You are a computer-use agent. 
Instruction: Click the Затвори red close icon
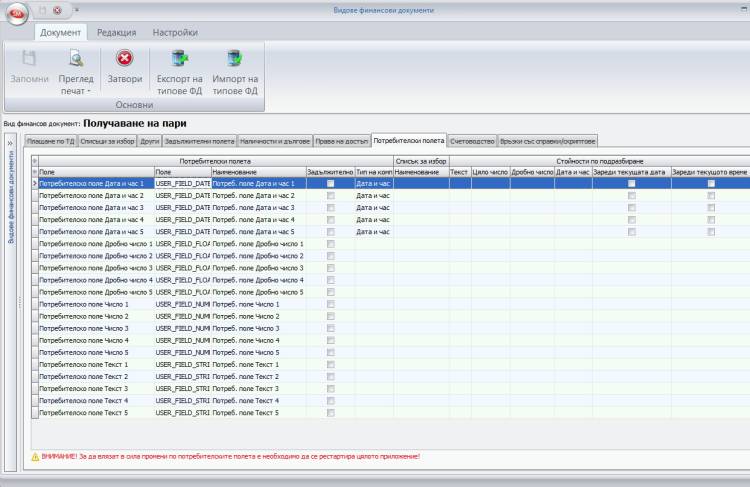[124, 58]
